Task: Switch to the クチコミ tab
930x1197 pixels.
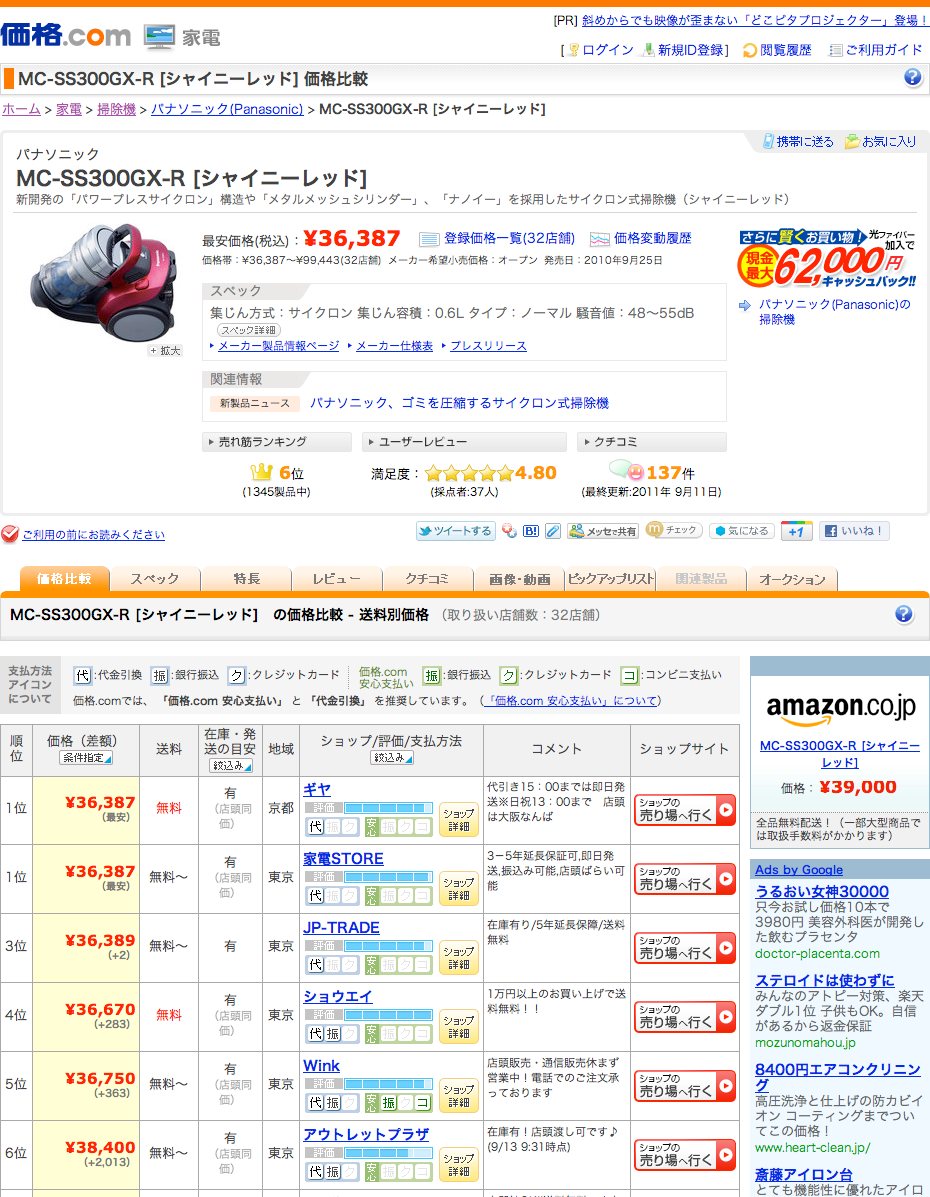Action: click(x=428, y=579)
